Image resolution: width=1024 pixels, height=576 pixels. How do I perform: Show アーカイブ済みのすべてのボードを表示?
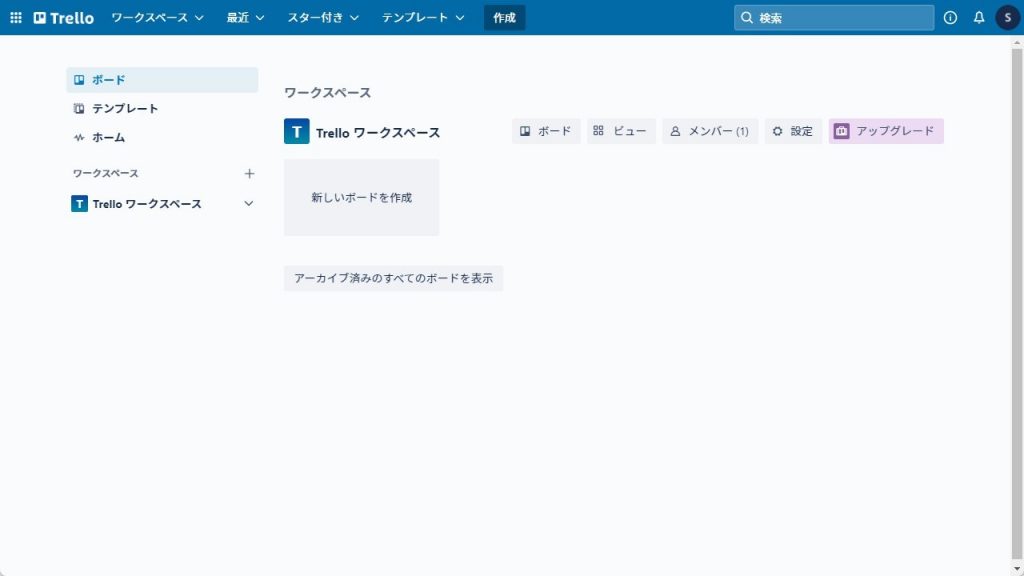pos(393,278)
